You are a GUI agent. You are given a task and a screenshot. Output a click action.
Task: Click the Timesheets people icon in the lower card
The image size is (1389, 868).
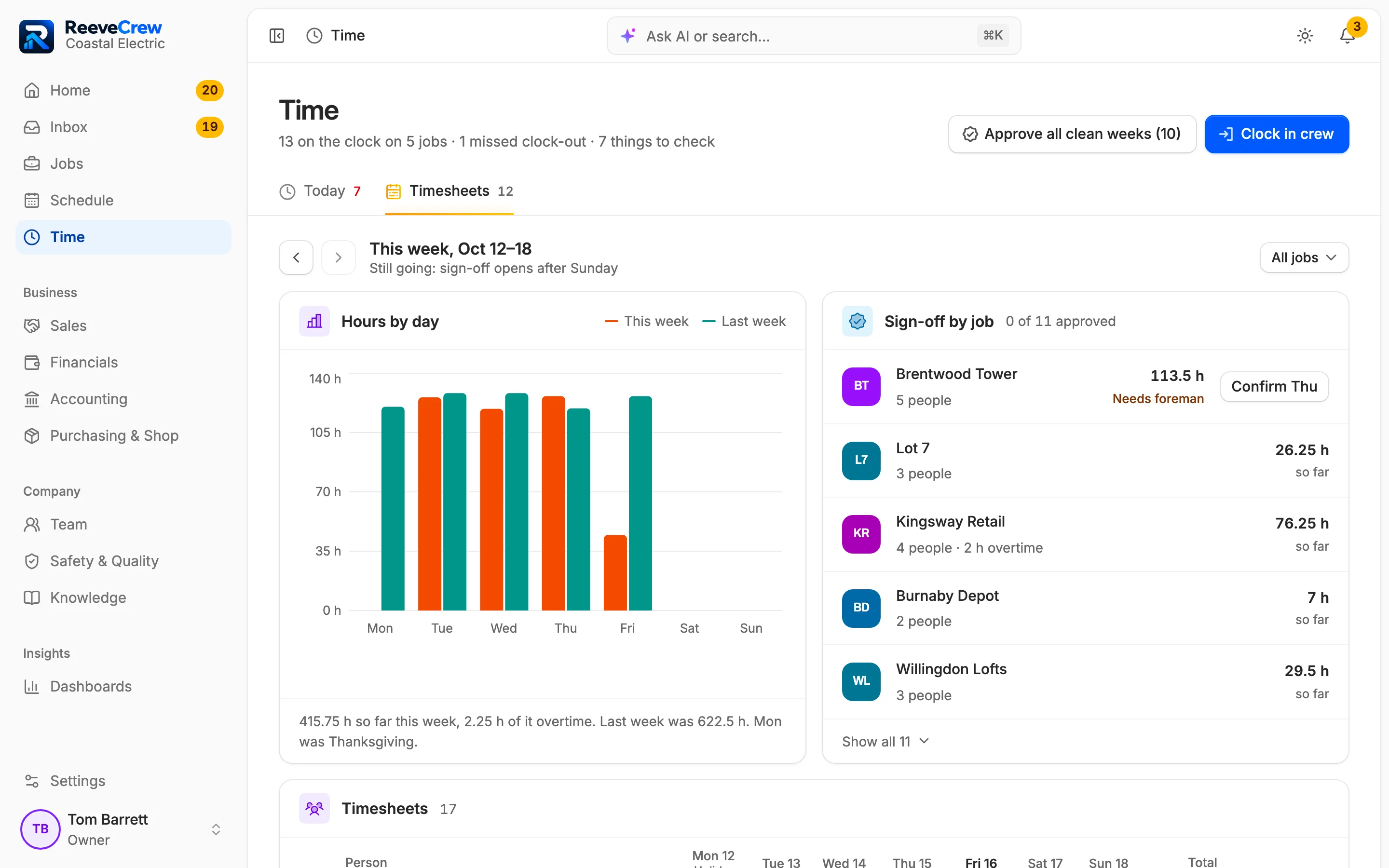[314, 808]
